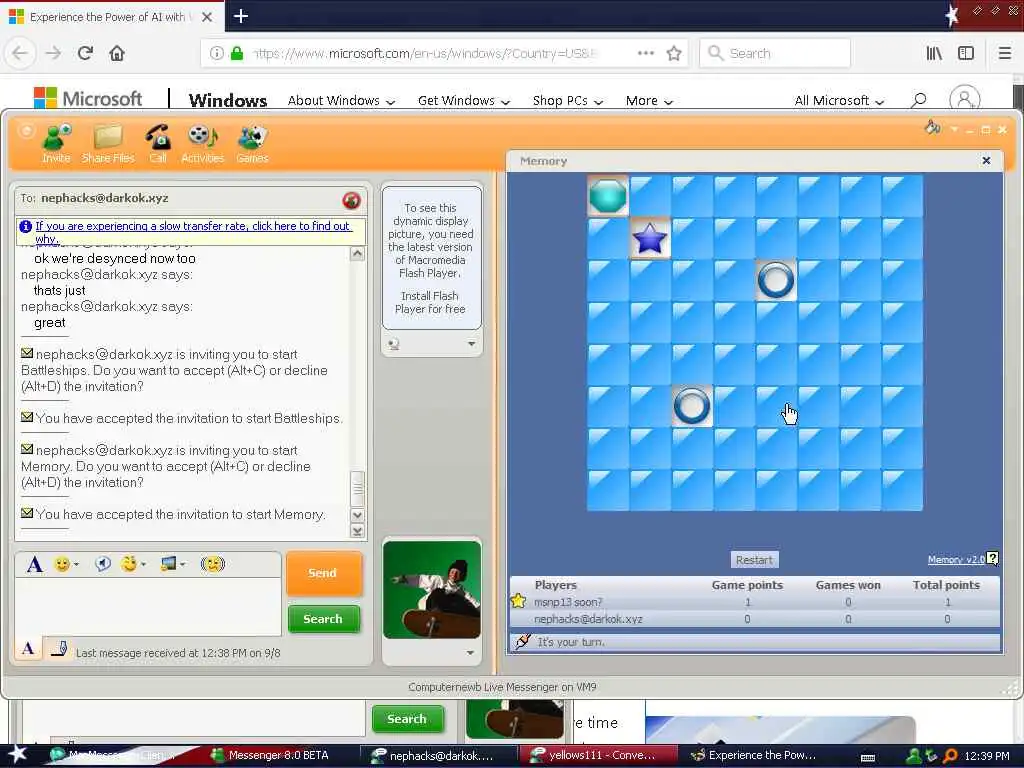Open your display picture dropdown arrow

[x=470, y=652]
